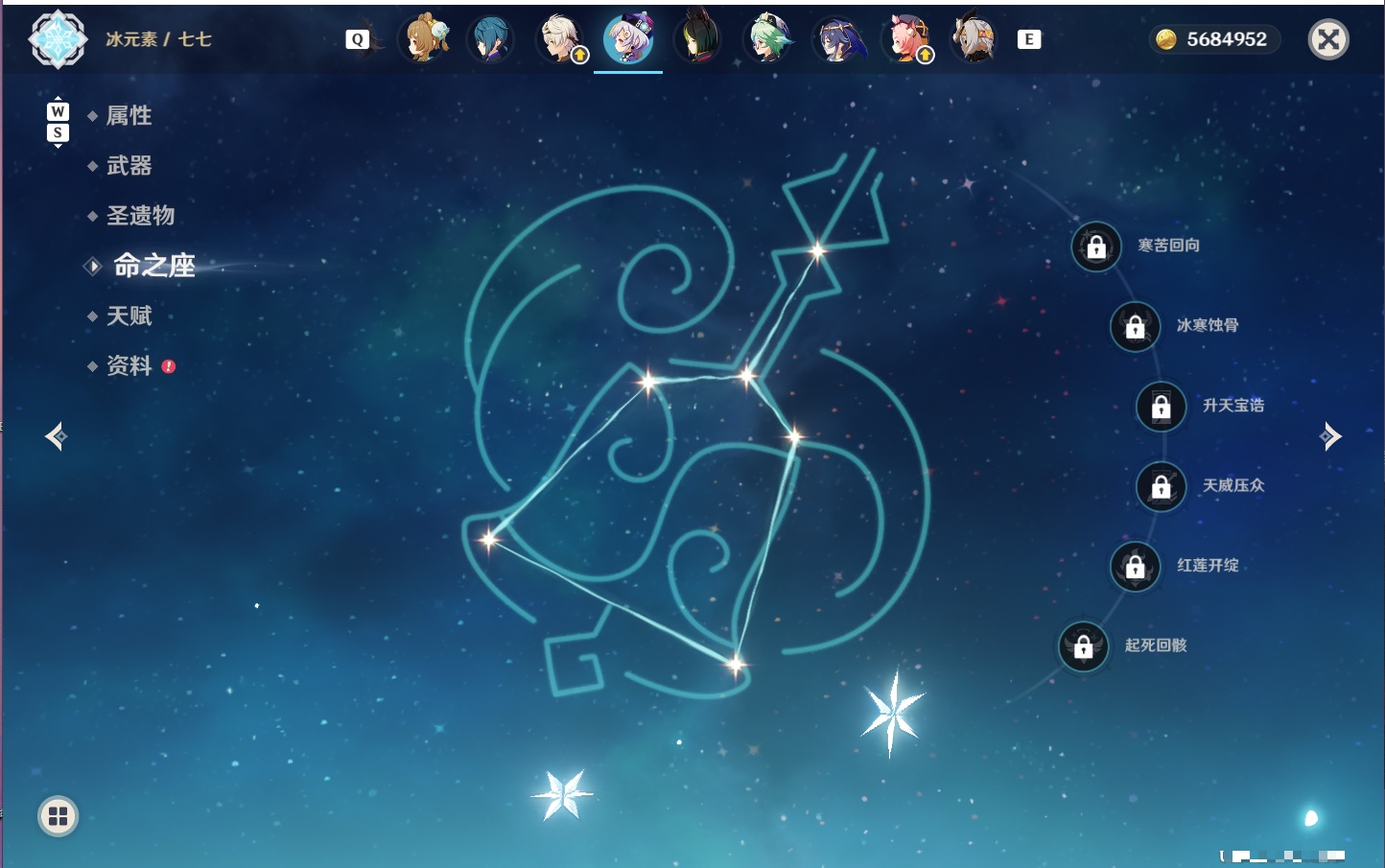
Task: Select the green-haired character portrait
Action: coord(768,39)
